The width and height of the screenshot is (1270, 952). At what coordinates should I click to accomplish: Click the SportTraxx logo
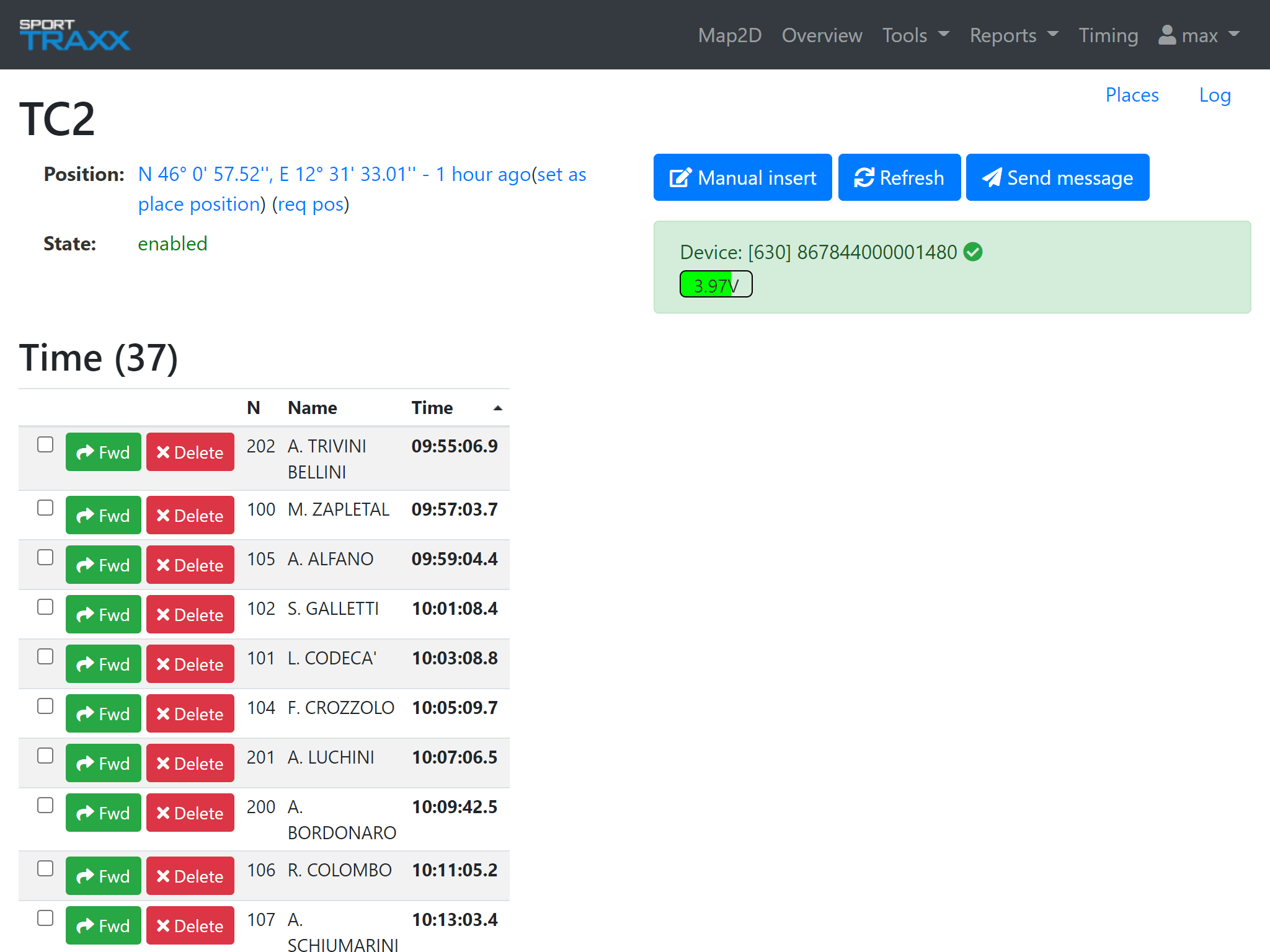pyautogui.click(x=74, y=35)
